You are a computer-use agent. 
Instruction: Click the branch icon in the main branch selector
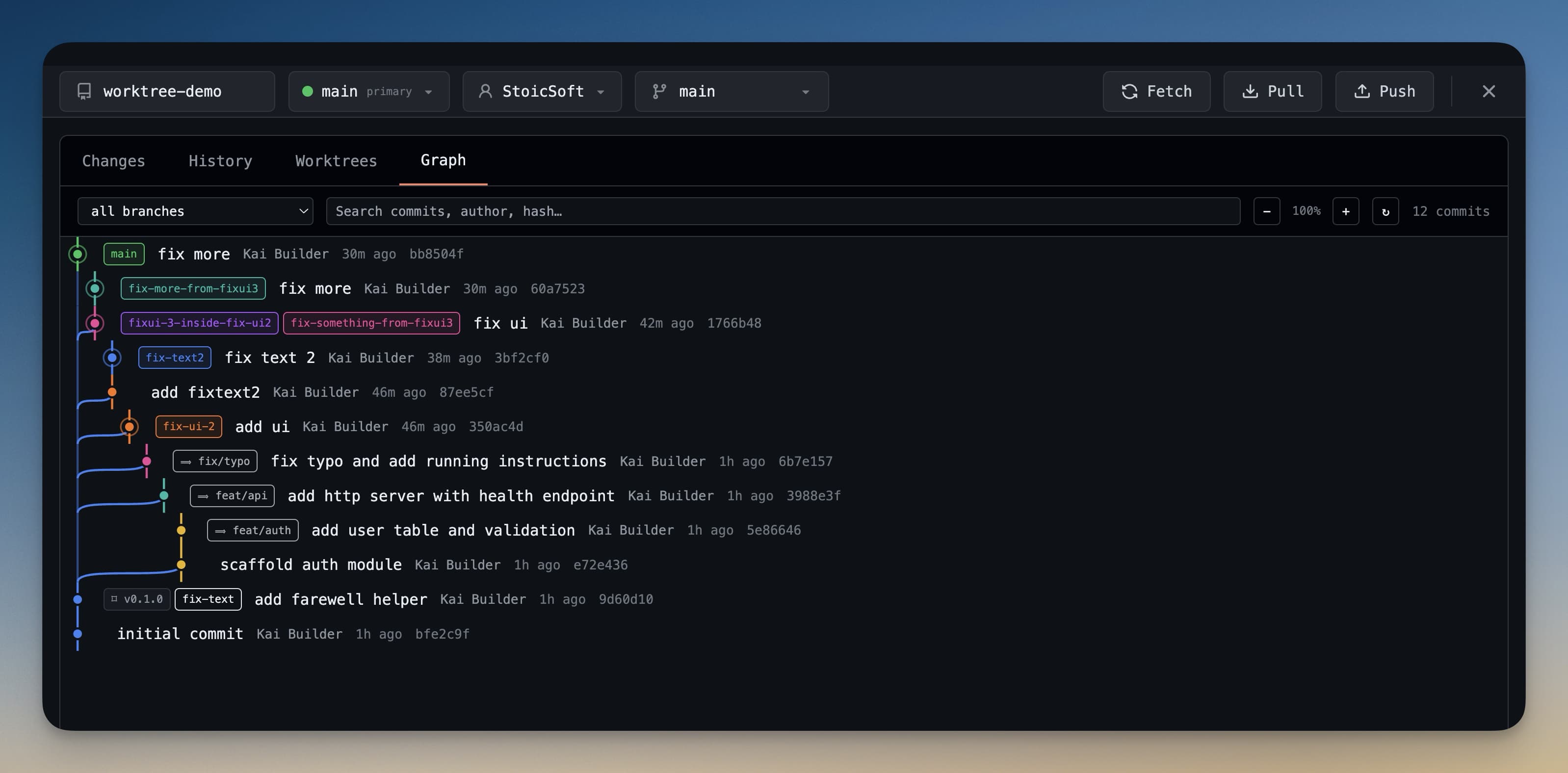click(x=659, y=91)
